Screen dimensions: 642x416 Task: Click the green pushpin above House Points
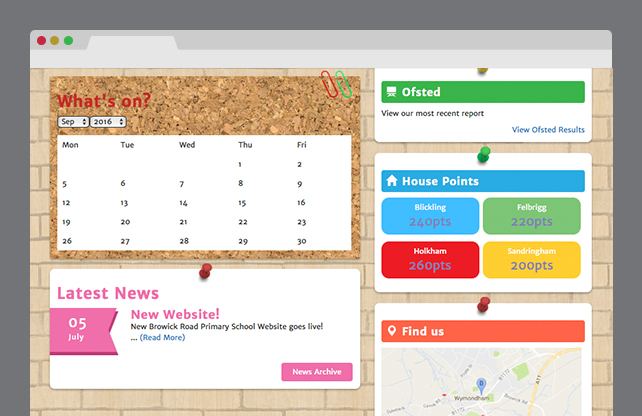tap(484, 154)
